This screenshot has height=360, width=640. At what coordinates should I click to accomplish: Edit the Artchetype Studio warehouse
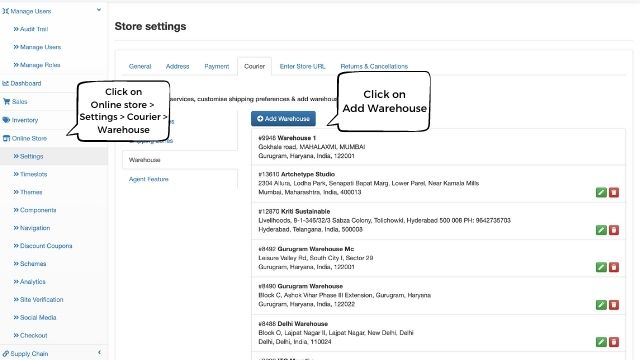click(x=601, y=192)
